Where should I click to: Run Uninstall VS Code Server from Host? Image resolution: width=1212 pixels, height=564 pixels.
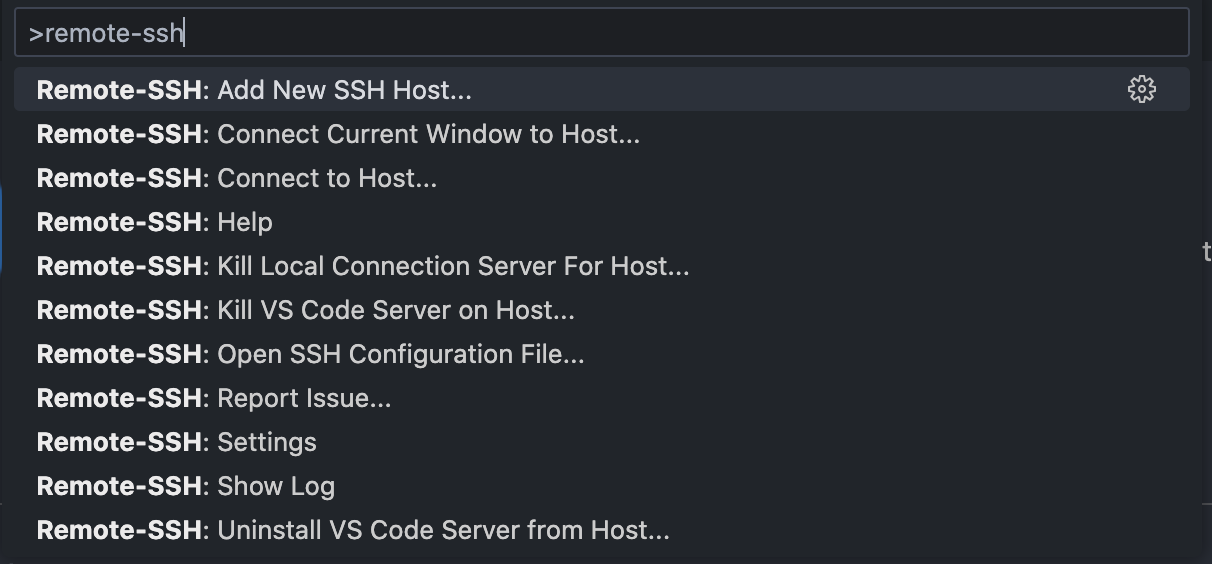(601, 530)
